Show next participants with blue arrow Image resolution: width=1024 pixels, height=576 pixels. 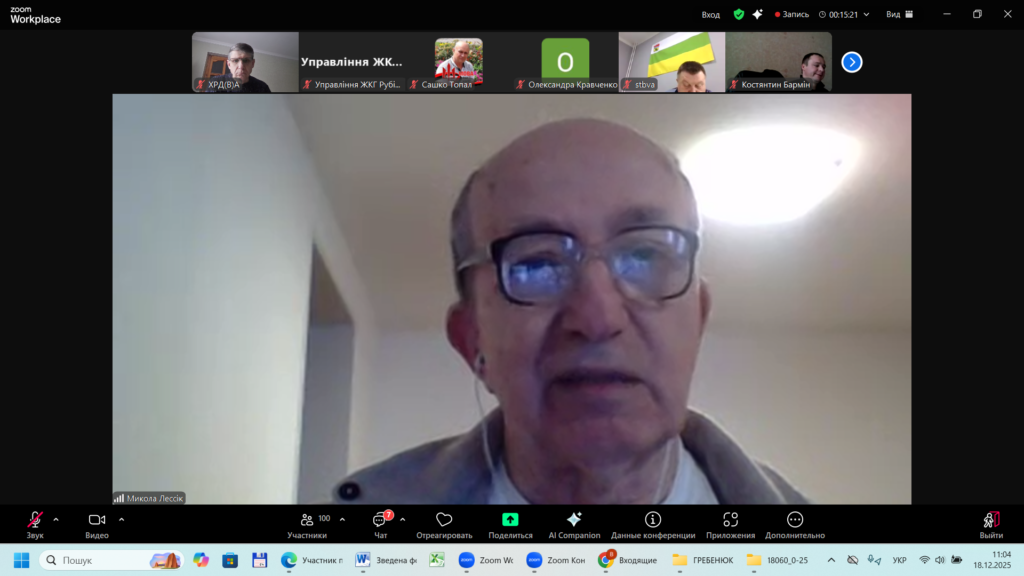[x=851, y=62]
